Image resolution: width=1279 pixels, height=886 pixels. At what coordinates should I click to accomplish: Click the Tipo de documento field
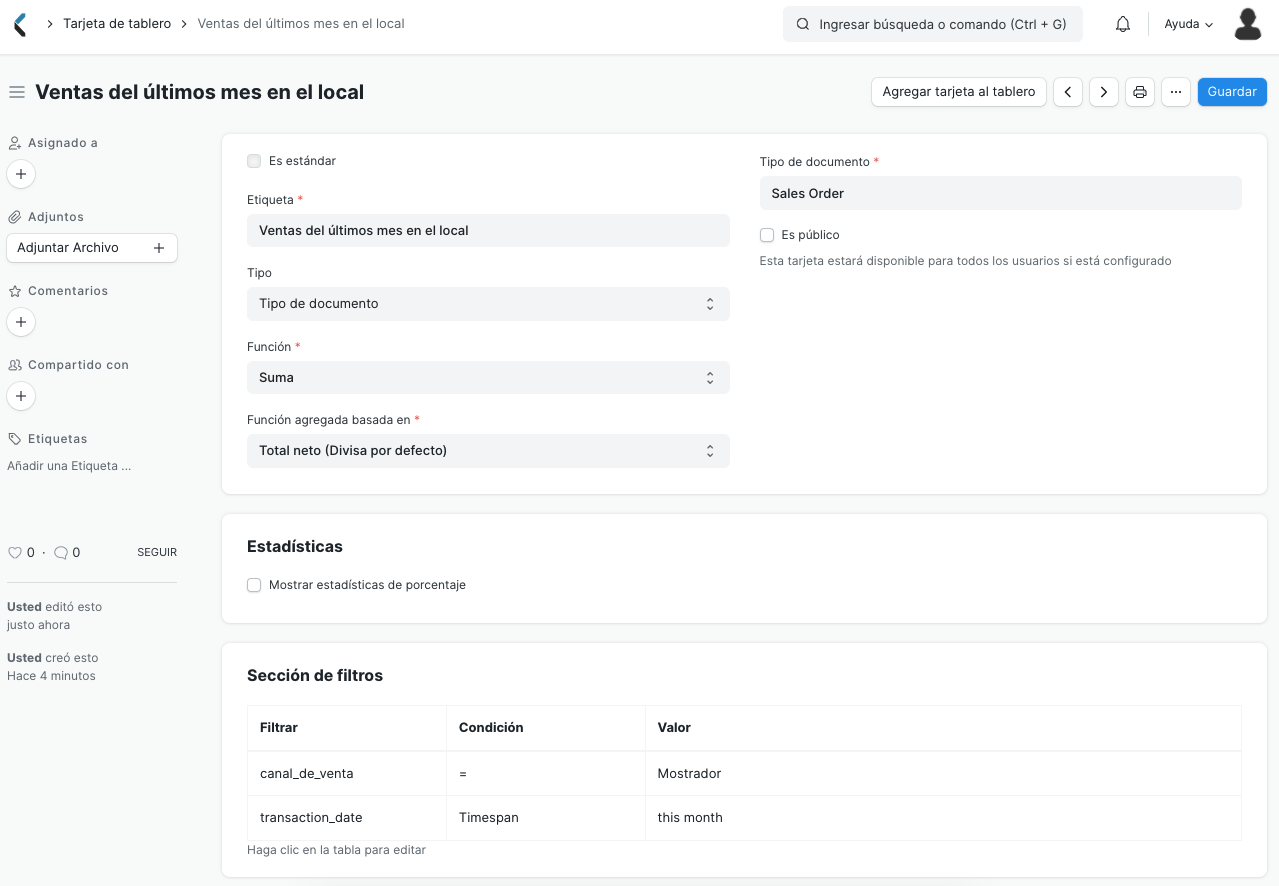click(x=1000, y=193)
